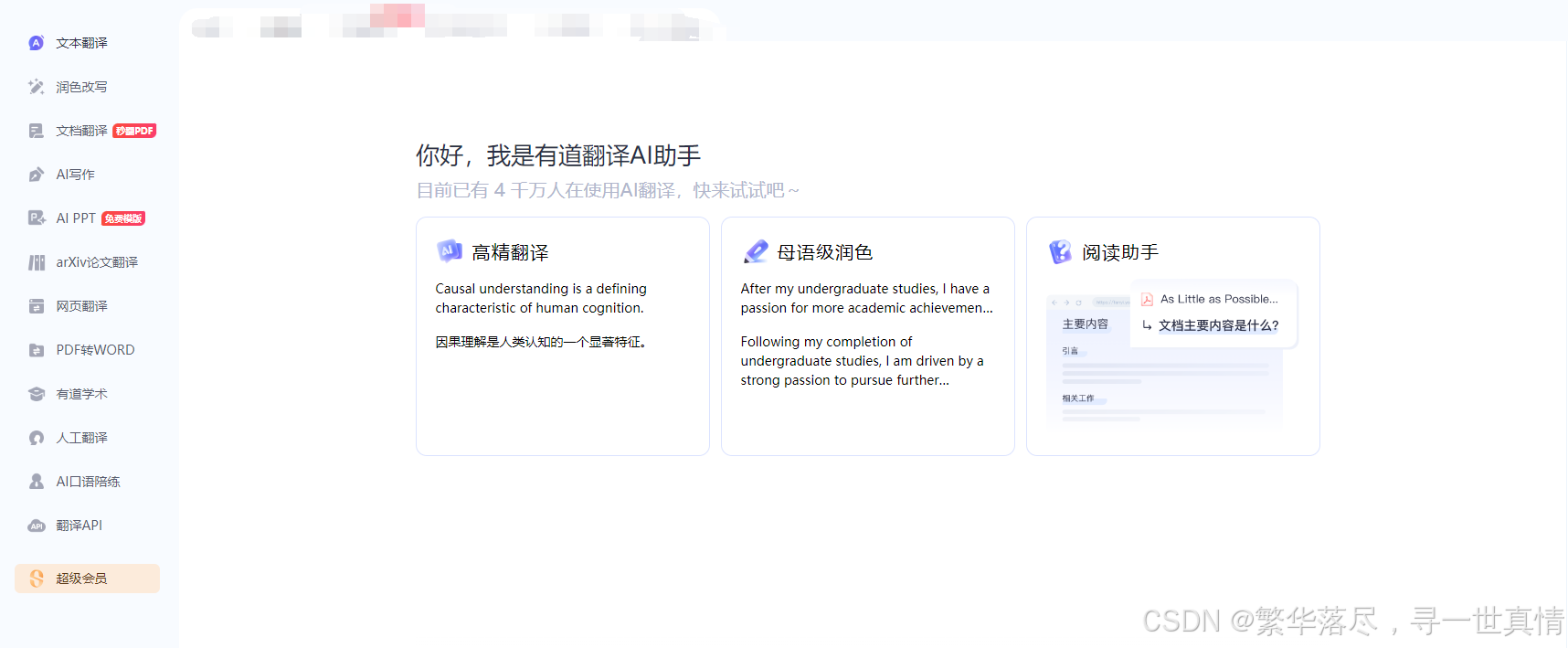Click the 文本翻译 sidebar icon

point(37,43)
